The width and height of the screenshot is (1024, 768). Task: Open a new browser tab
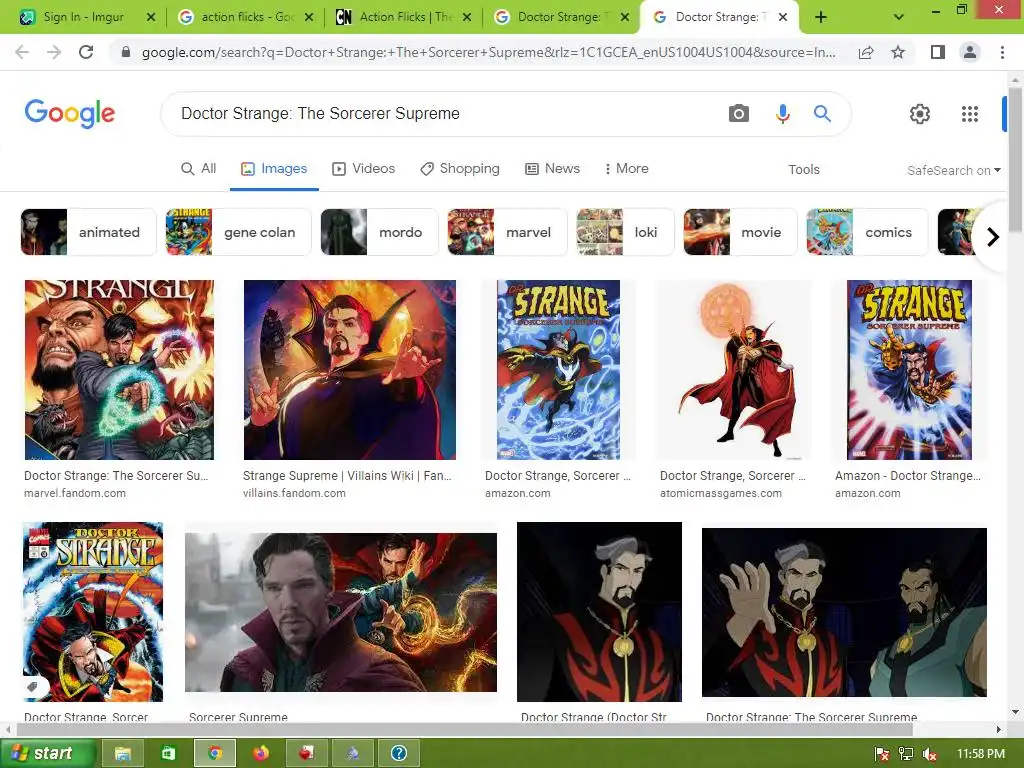click(x=821, y=17)
